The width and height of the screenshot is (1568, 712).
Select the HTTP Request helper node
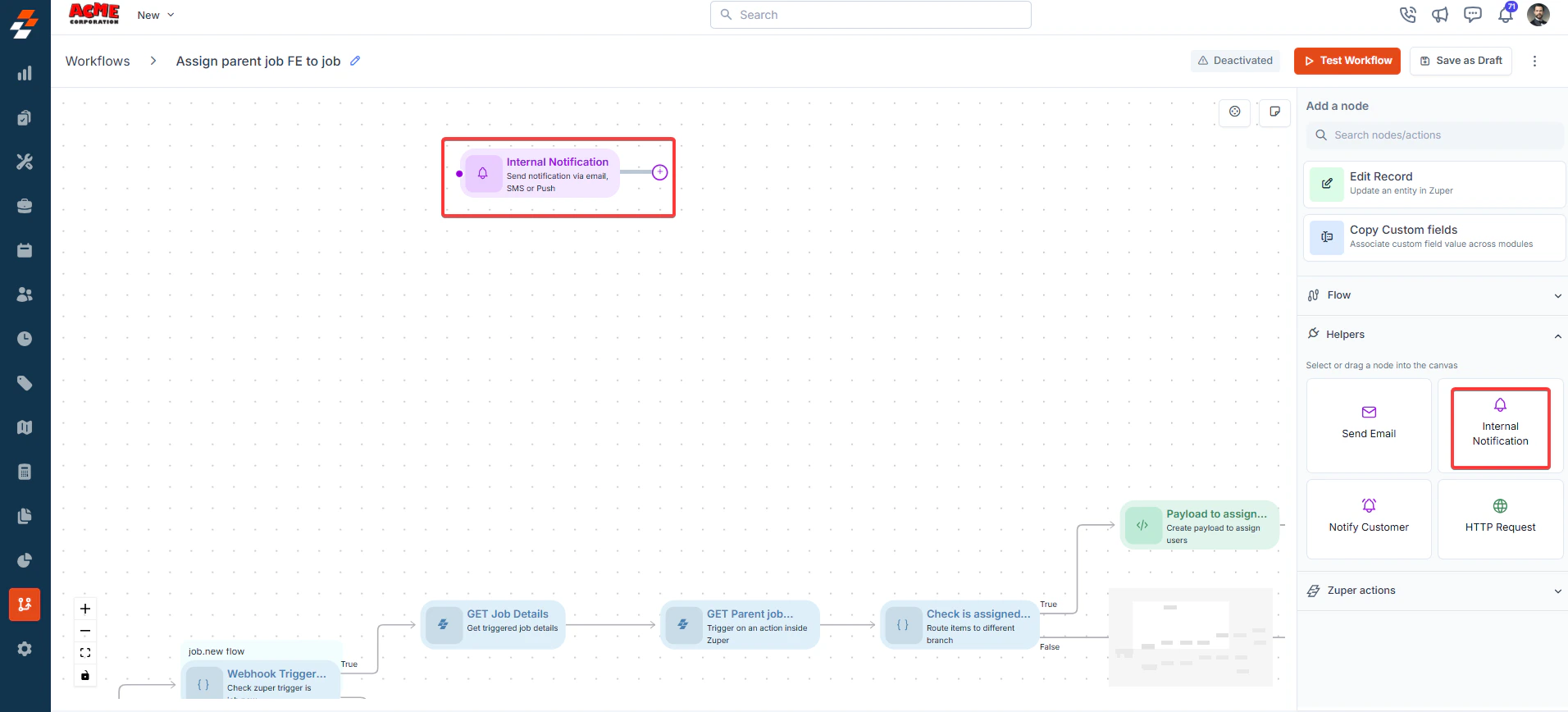[x=1500, y=519]
